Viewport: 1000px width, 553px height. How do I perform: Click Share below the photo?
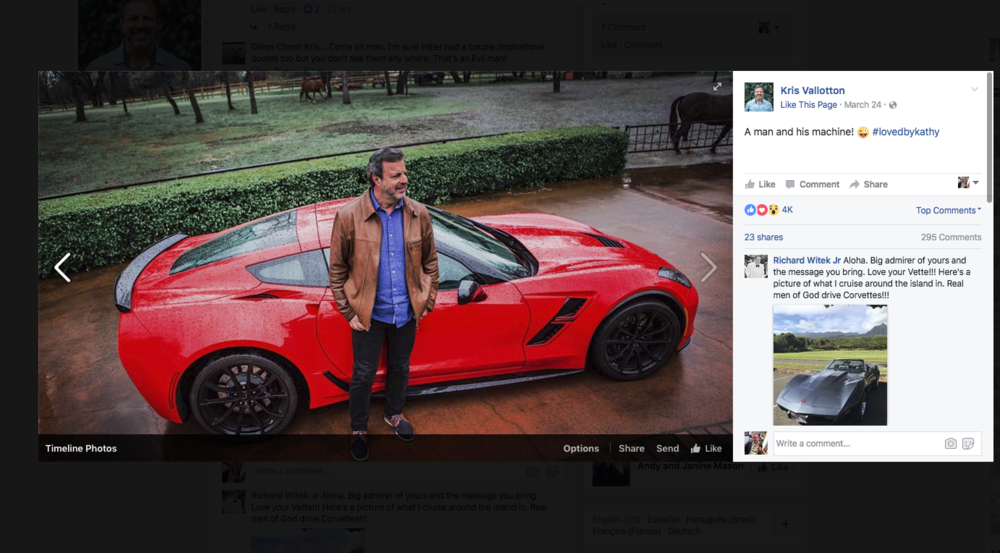coord(631,448)
